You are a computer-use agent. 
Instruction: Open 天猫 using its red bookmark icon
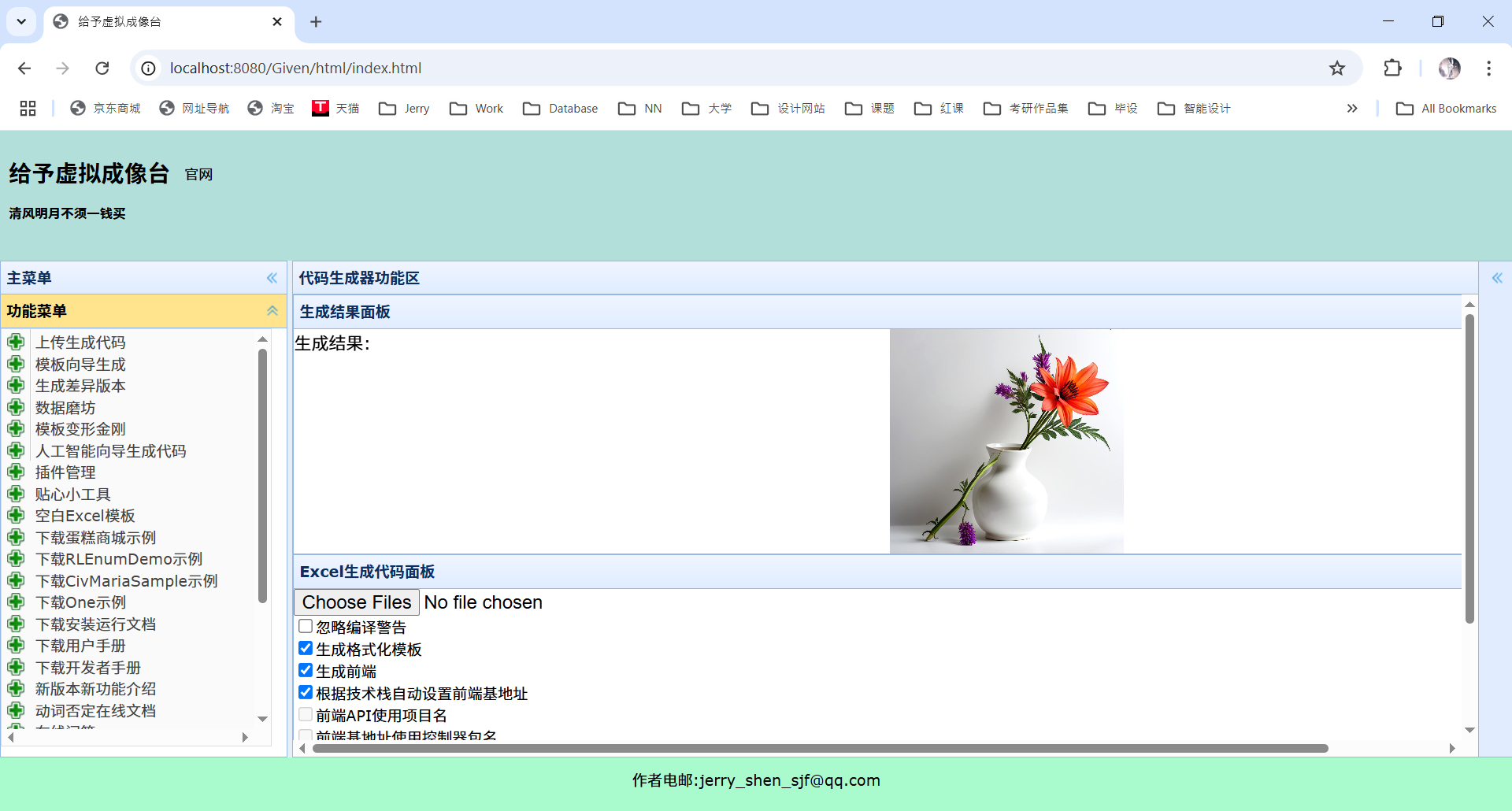tap(320, 108)
